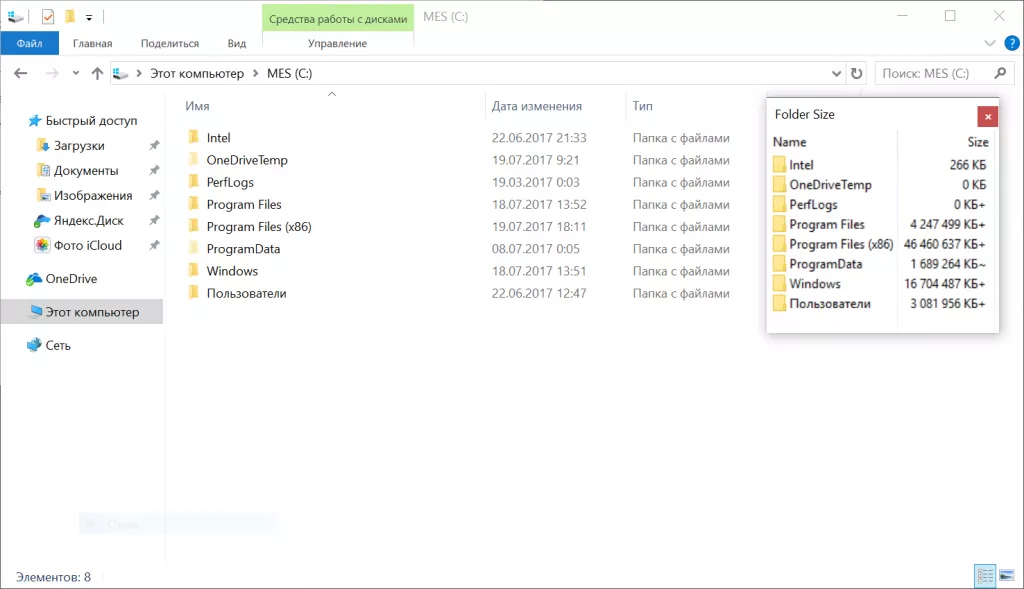Screen dimensions: 1024x589
Task: Select the Управление disk tools tab
Action: coord(337,43)
